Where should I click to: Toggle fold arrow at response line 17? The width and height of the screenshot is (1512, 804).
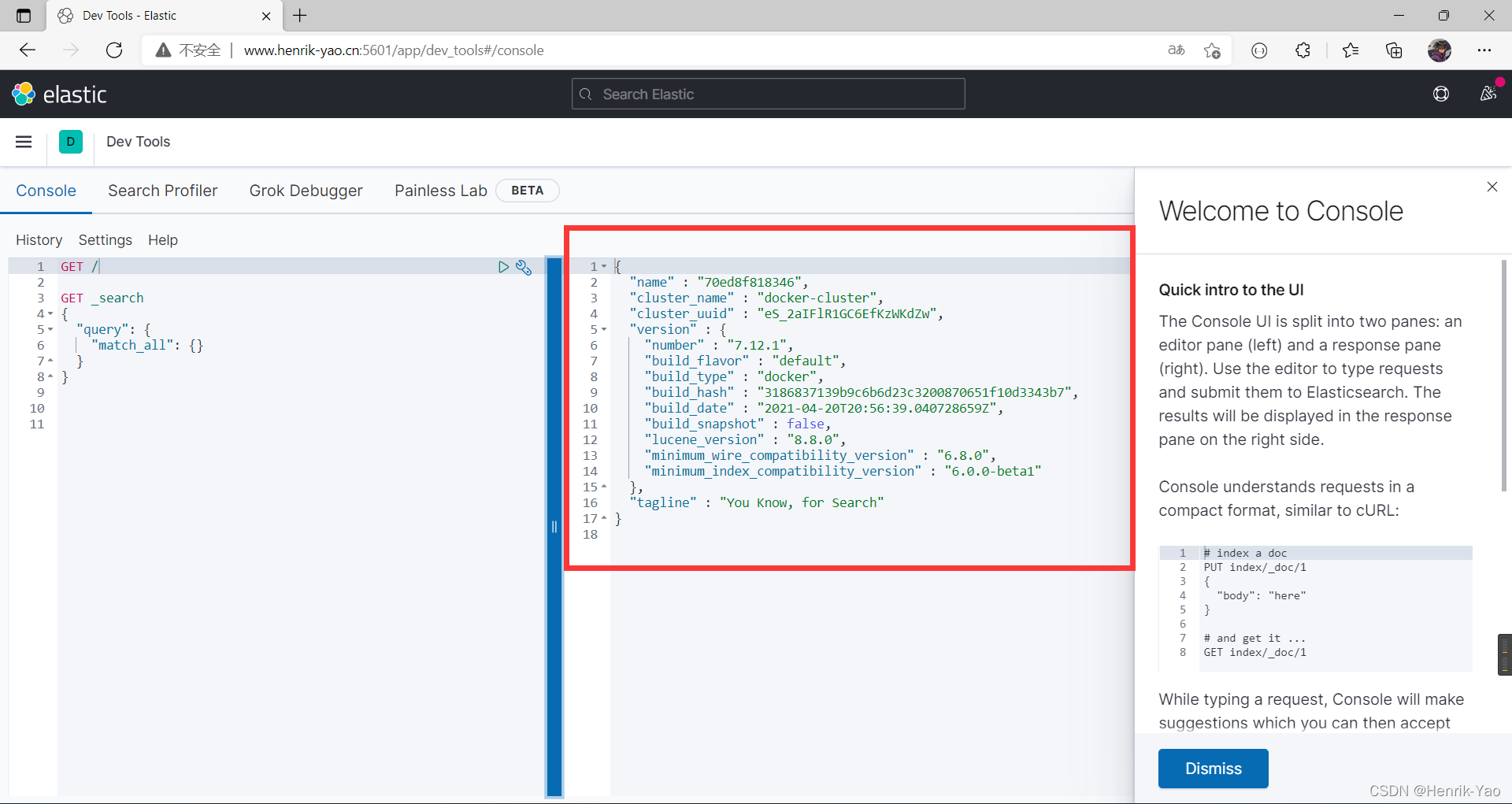(x=604, y=519)
